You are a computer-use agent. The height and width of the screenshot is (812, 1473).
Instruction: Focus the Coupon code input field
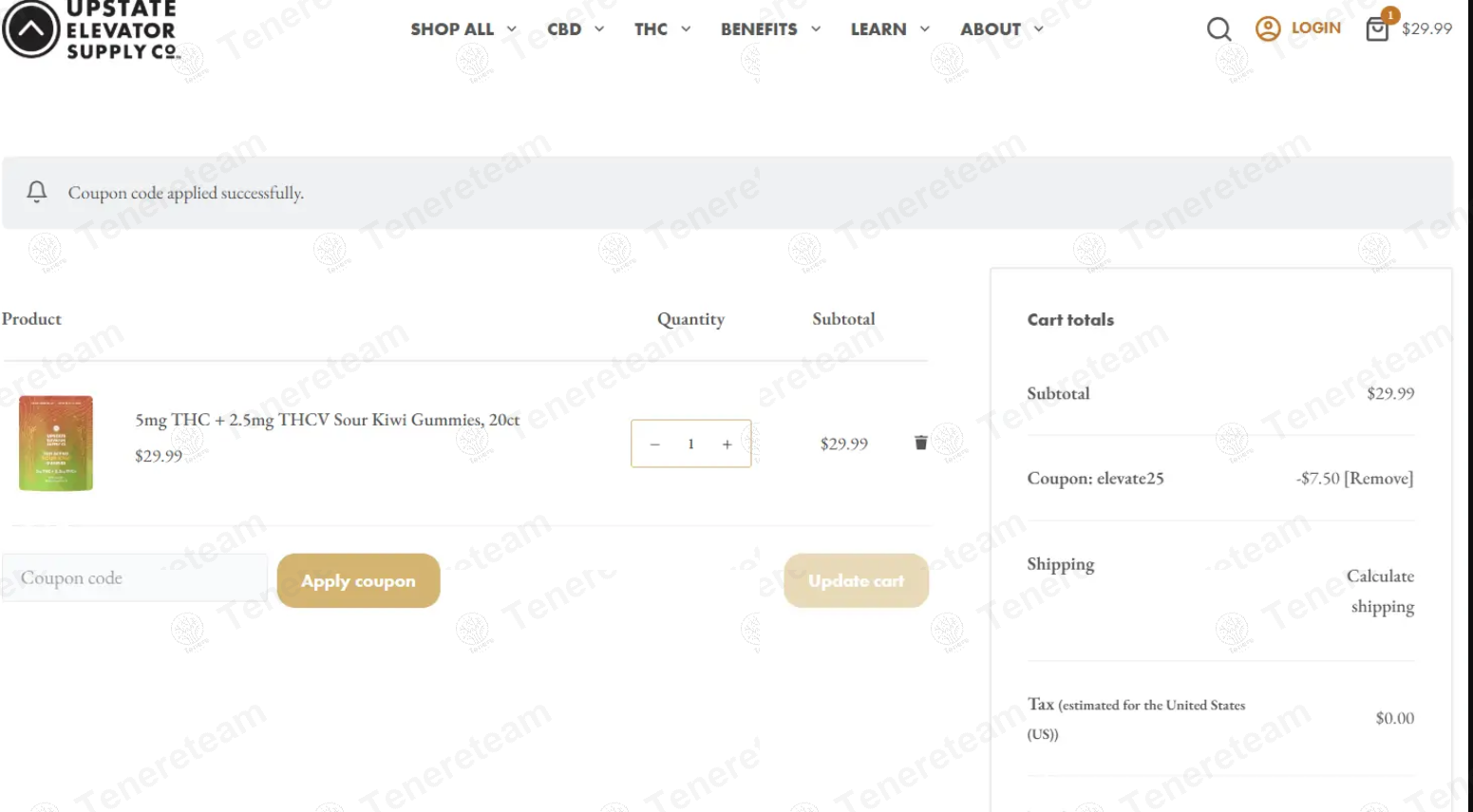pyautogui.click(x=135, y=578)
